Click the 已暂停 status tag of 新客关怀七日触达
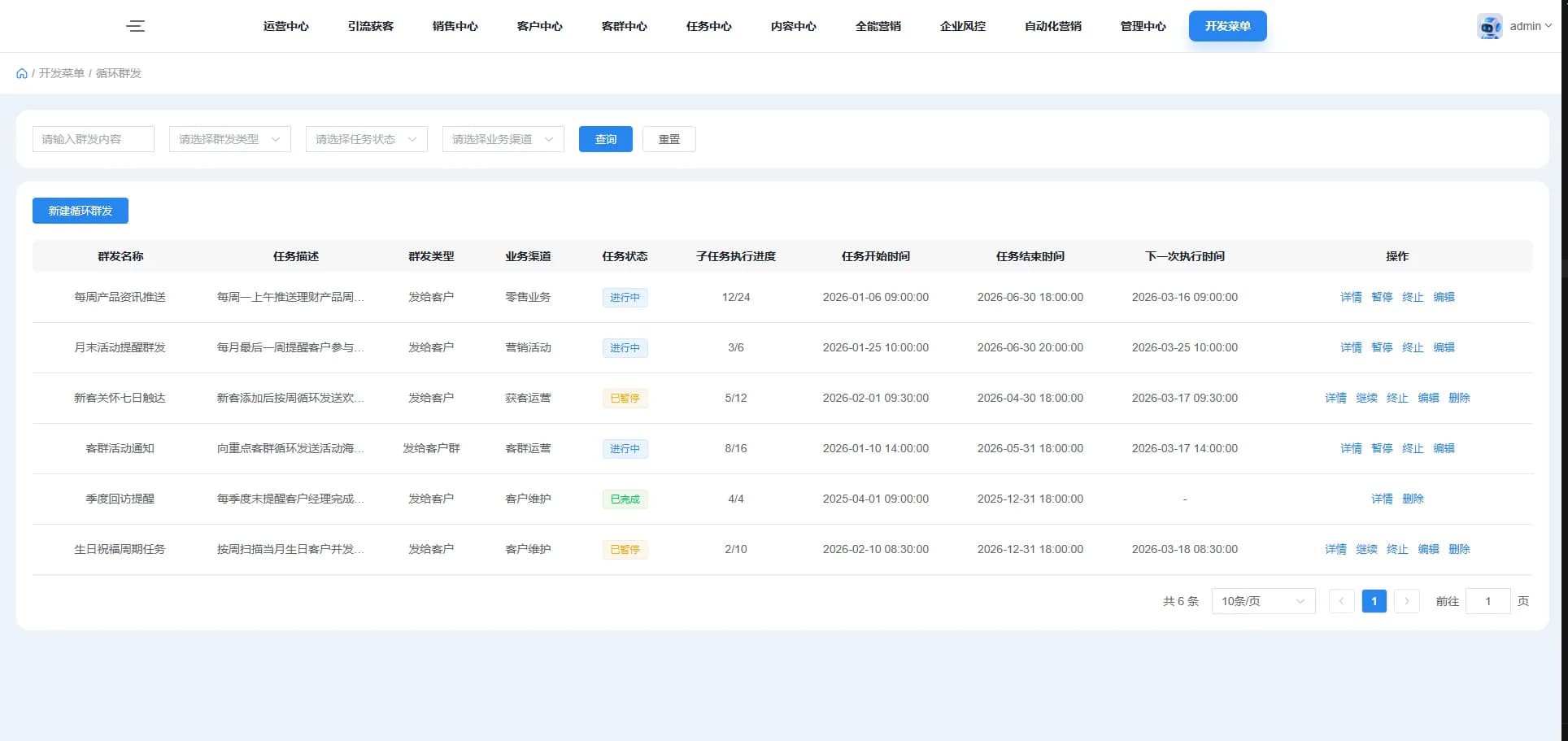Image resolution: width=1568 pixels, height=741 pixels. [x=625, y=399]
